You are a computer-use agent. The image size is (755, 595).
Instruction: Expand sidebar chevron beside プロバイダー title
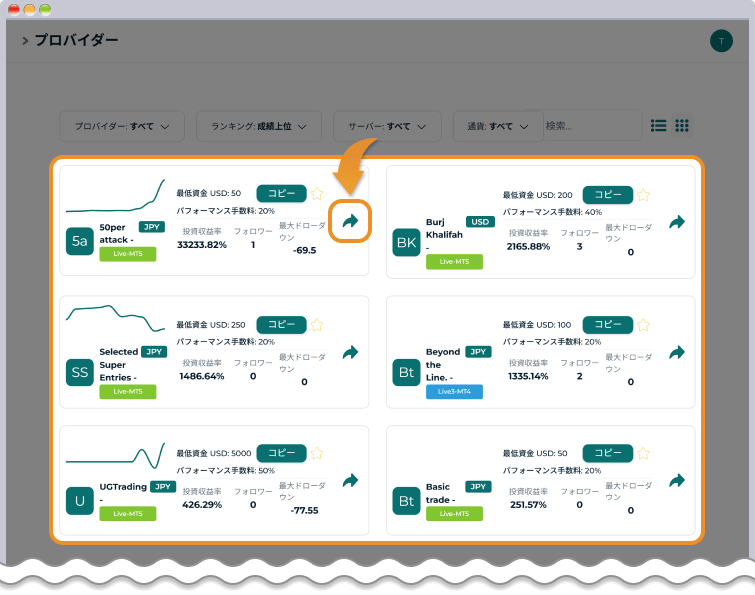pos(25,41)
